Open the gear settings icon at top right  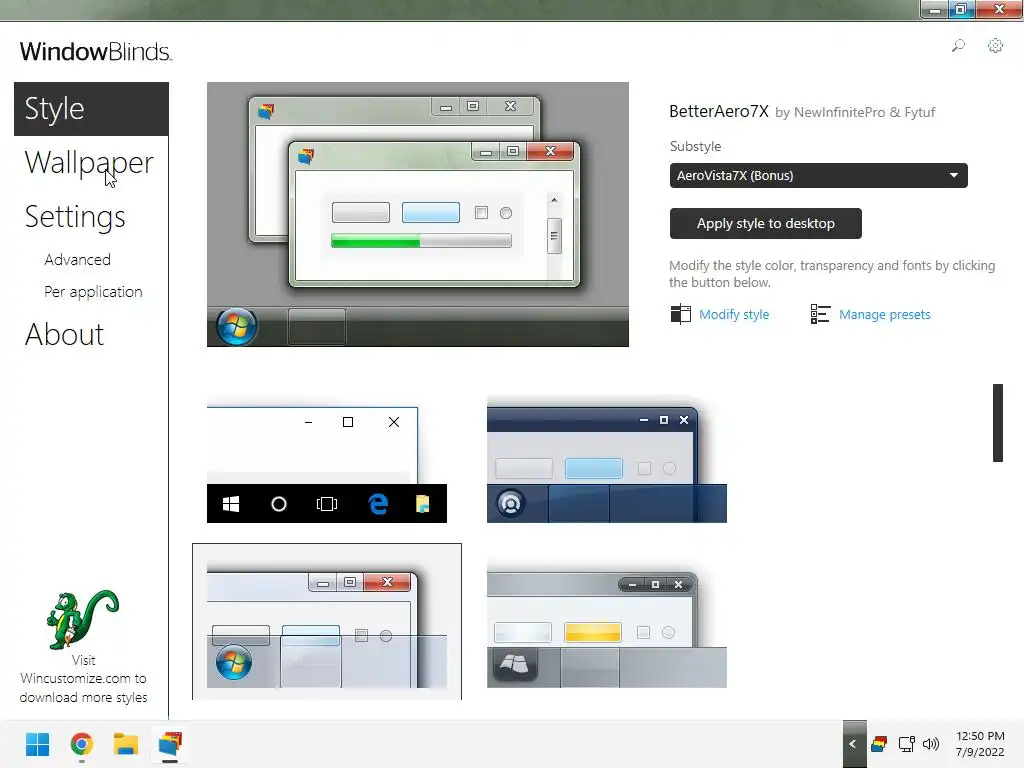click(x=995, y=46)
